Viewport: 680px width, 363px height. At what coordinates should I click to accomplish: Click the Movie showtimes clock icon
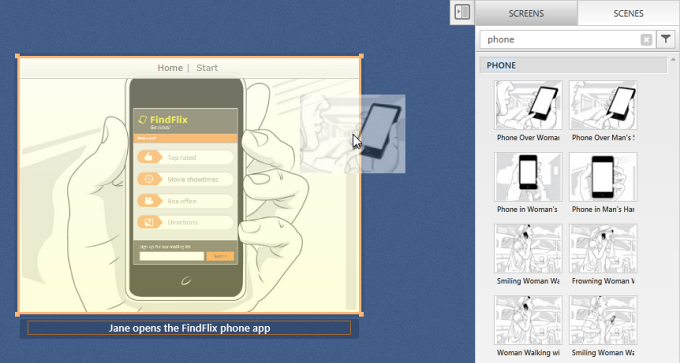coord(148,179)
